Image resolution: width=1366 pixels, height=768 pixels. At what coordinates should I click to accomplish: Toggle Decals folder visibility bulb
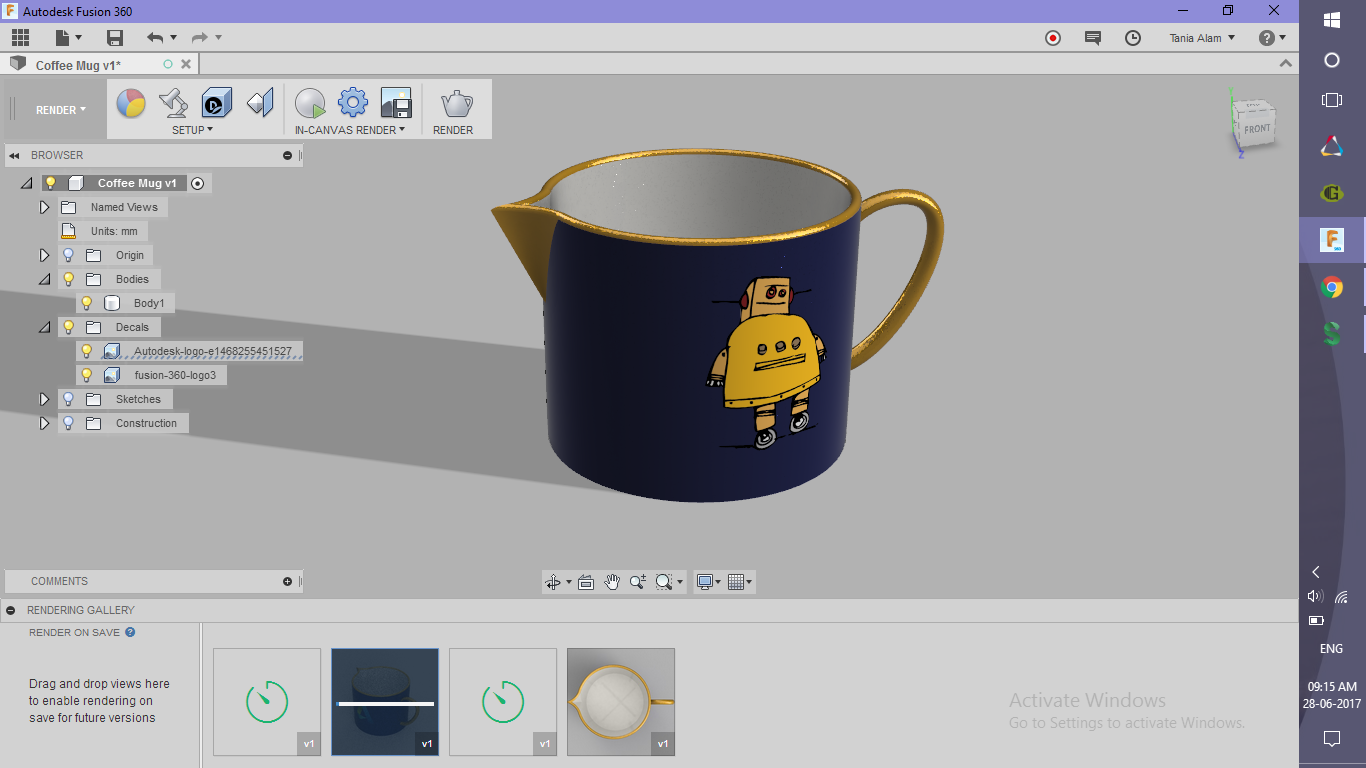tap(69, 327)
